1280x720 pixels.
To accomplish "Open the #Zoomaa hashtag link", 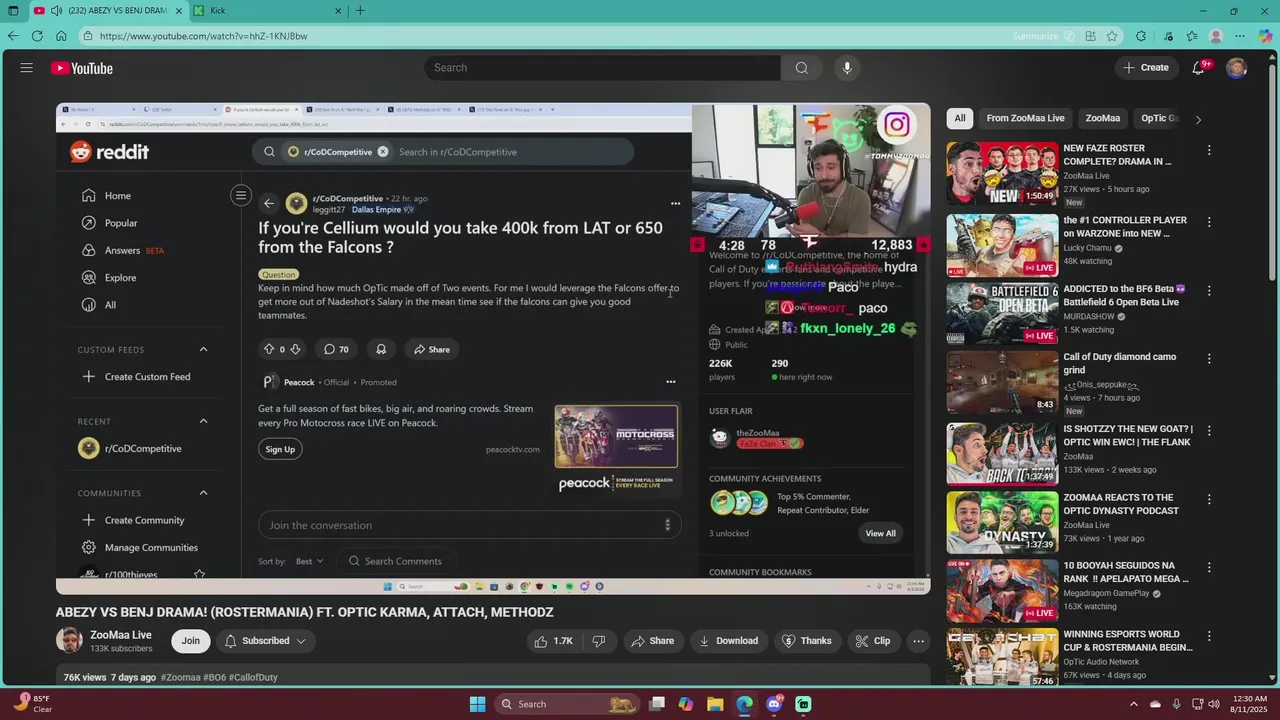I will point(180,678).
